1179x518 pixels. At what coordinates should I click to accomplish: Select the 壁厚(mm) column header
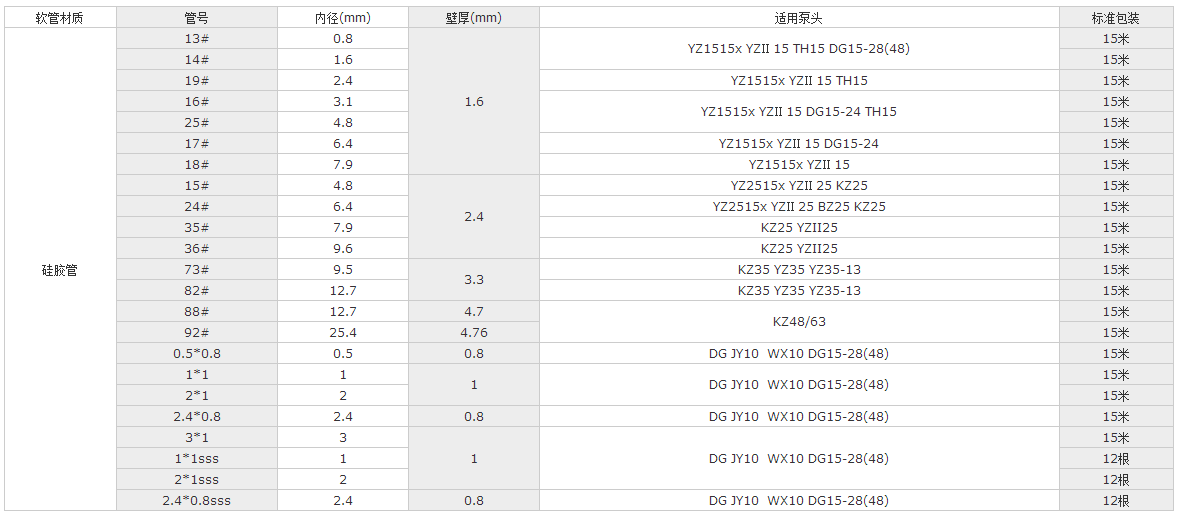(473, 18)
